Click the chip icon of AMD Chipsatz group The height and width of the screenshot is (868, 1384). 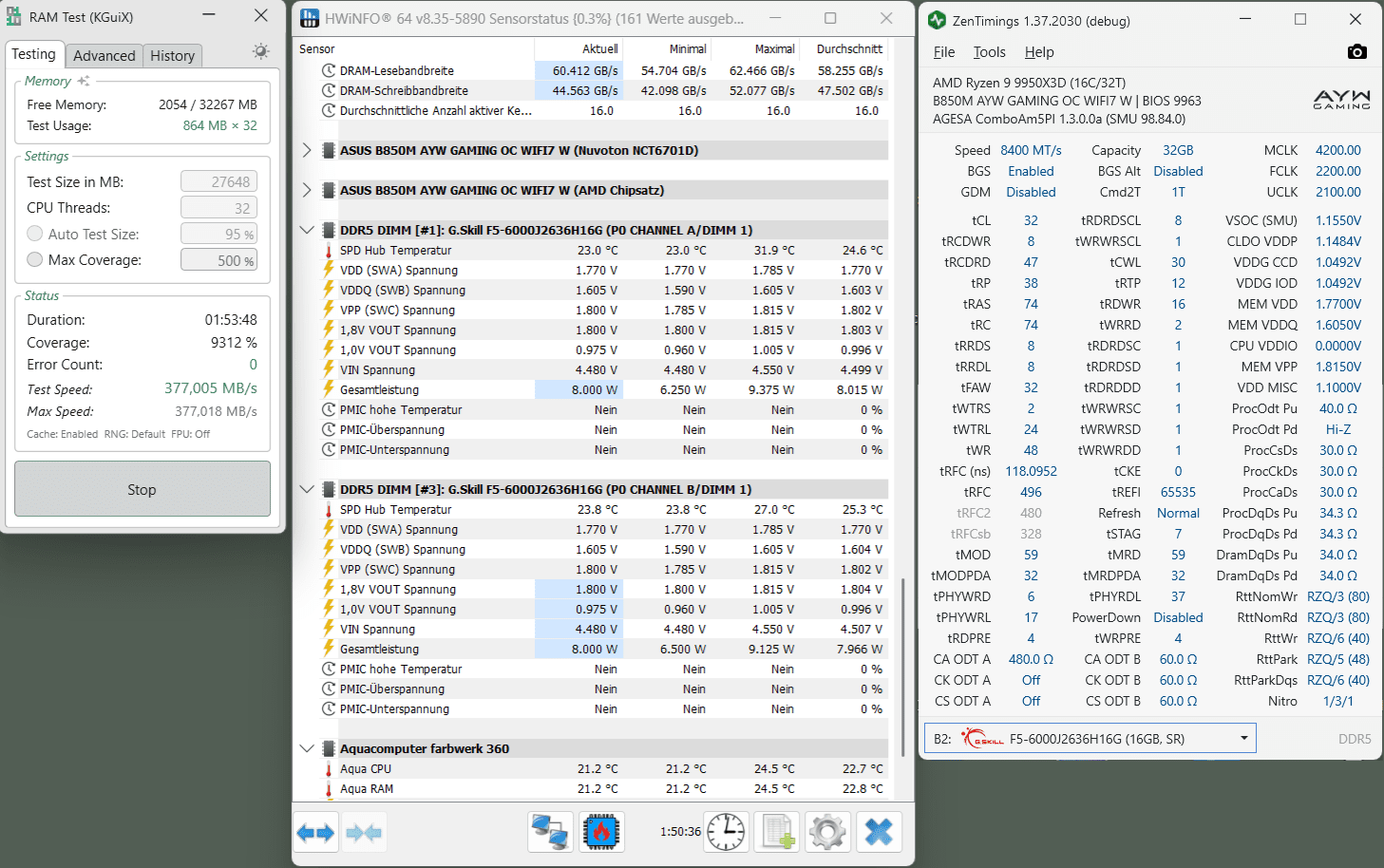(329, 190)
